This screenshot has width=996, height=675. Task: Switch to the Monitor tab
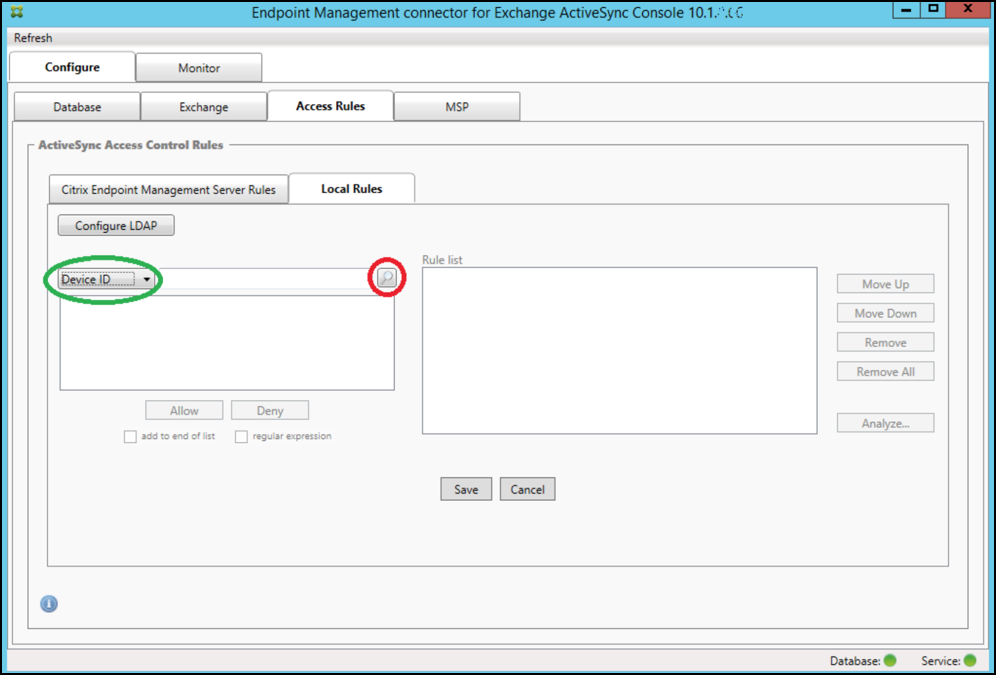pos(199,68)
